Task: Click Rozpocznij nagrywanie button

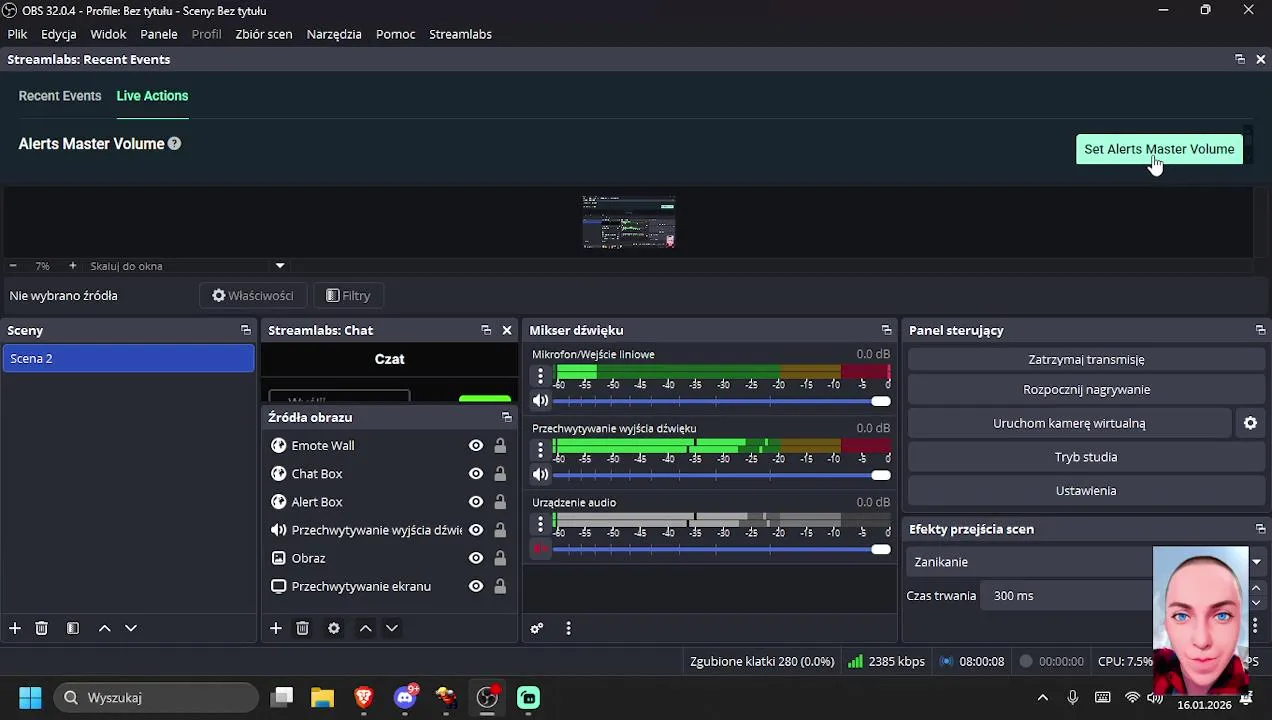Action: pos(1086,390)
